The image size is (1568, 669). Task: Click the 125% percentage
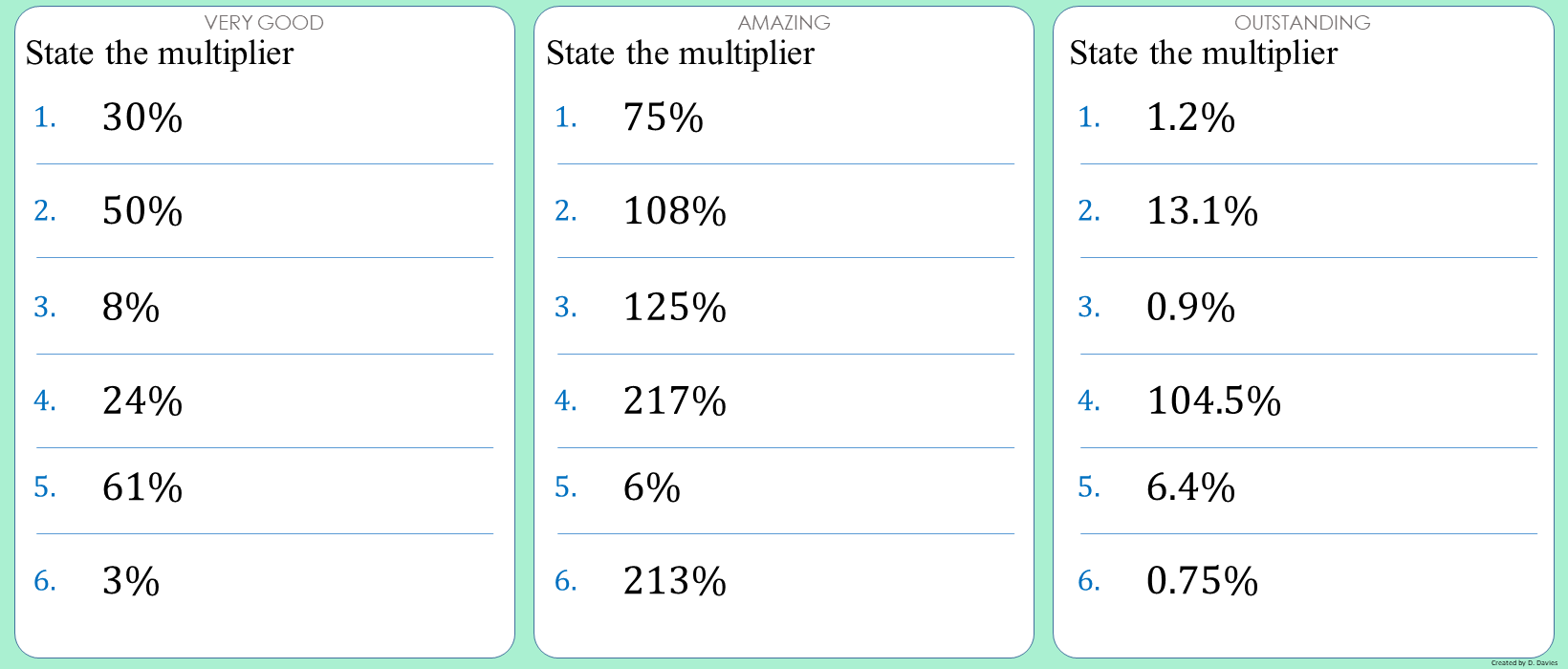click(x=675, y=308)
